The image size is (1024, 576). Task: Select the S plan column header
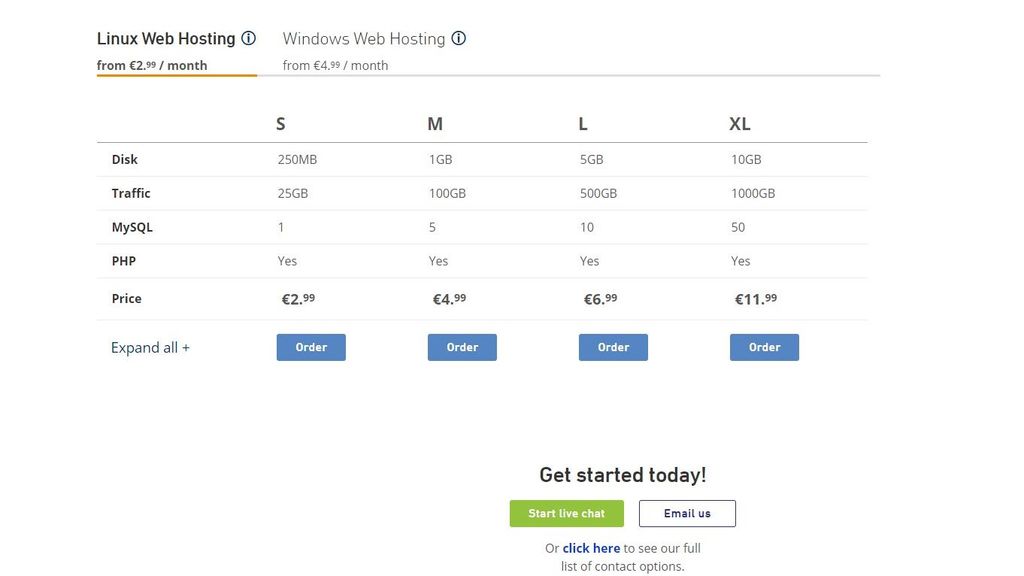point(280,124)
